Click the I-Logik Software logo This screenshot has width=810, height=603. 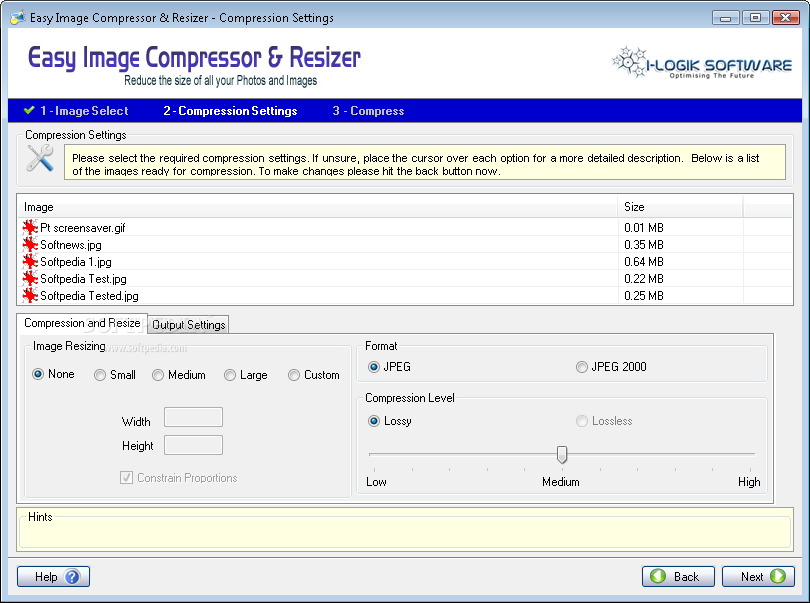coord(702,63)
